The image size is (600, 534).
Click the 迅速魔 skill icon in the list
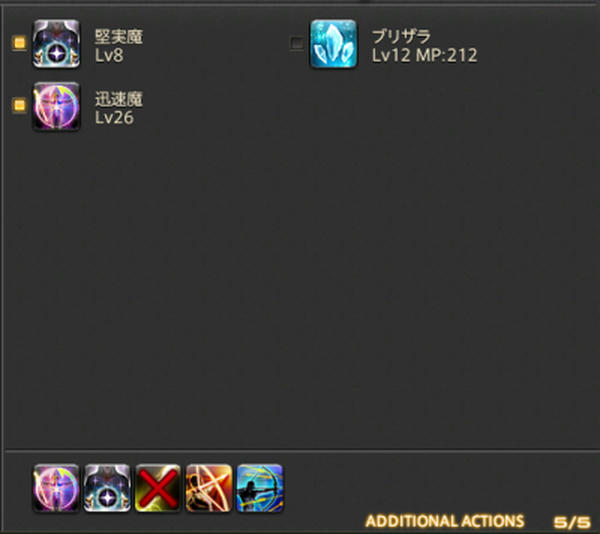coord(56,106)
